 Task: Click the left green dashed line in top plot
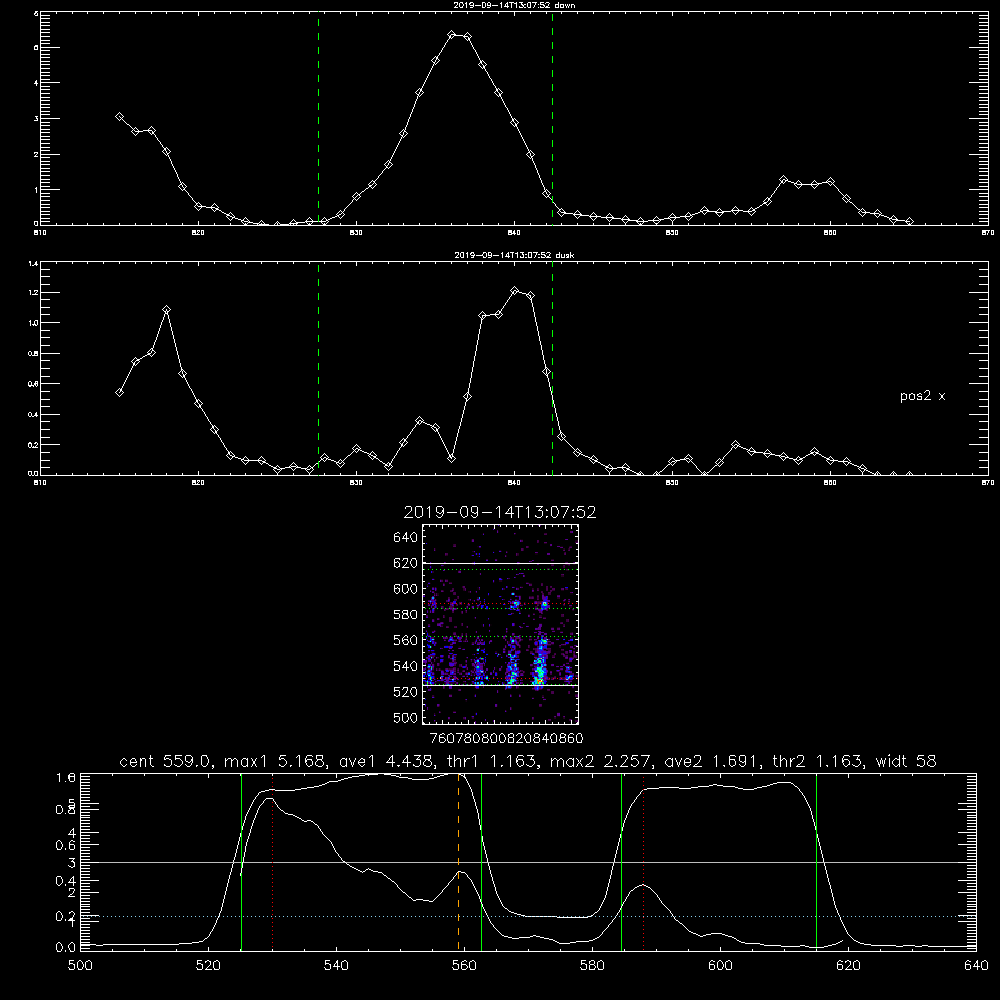(x=318, y=118)
